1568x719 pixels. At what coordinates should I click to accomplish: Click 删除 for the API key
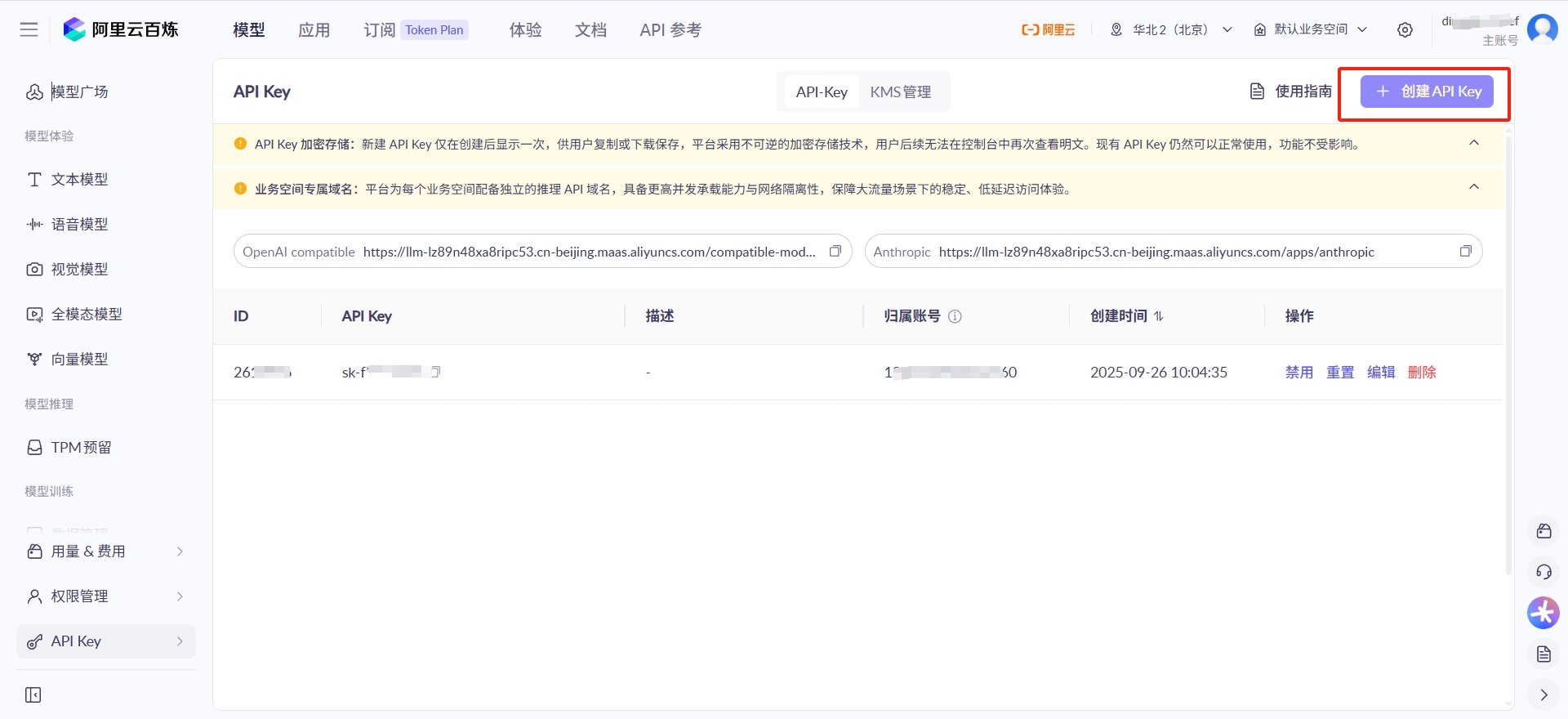1422,373
